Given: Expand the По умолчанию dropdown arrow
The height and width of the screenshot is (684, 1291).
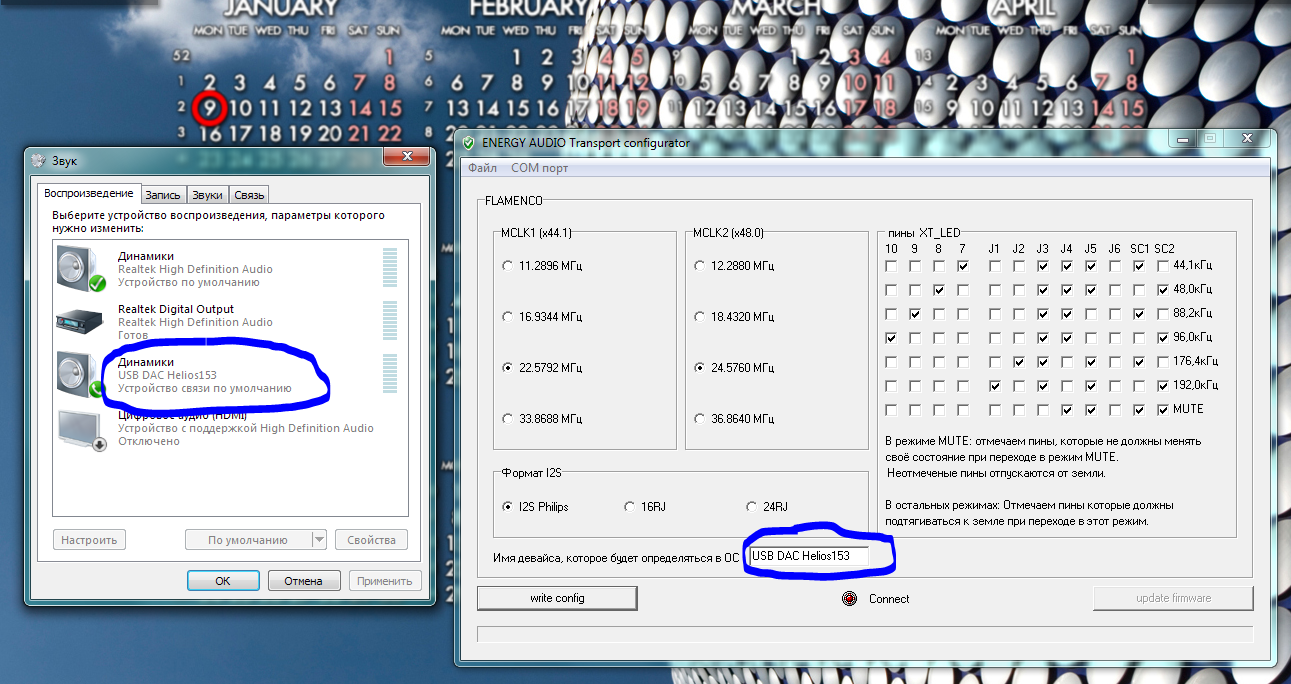Looking at the screenshot, I should coord(319,540).
